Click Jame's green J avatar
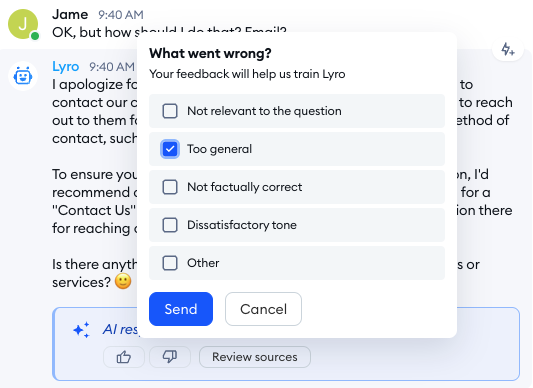Screen dimensions: 533x388 (x=23, y=24)
